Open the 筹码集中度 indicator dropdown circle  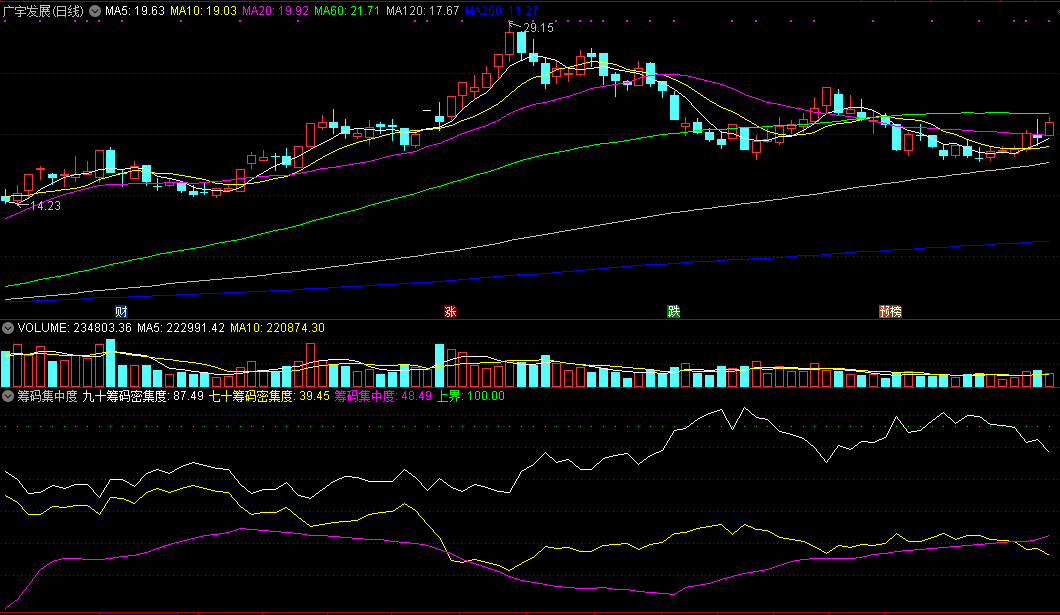[x=8, y=396]
